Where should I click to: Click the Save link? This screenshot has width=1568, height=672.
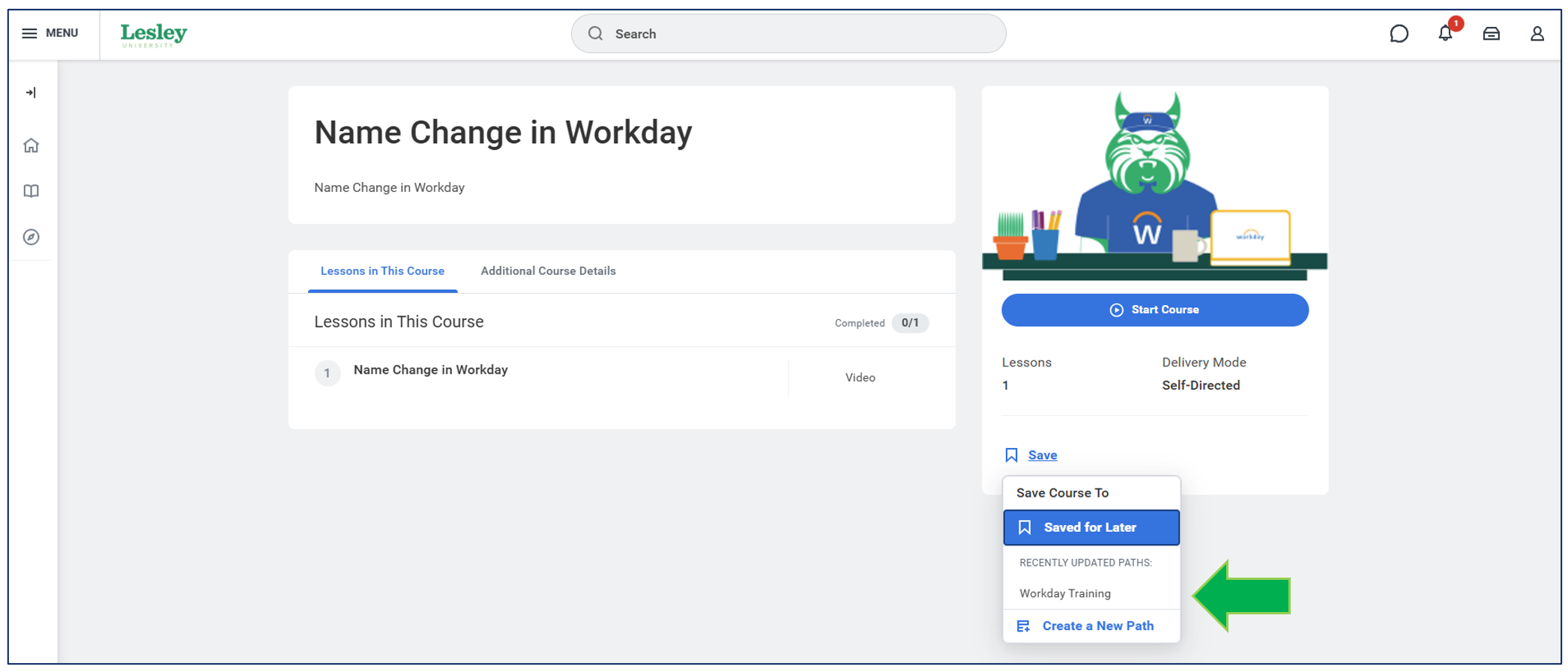[x=1043, y=455]
